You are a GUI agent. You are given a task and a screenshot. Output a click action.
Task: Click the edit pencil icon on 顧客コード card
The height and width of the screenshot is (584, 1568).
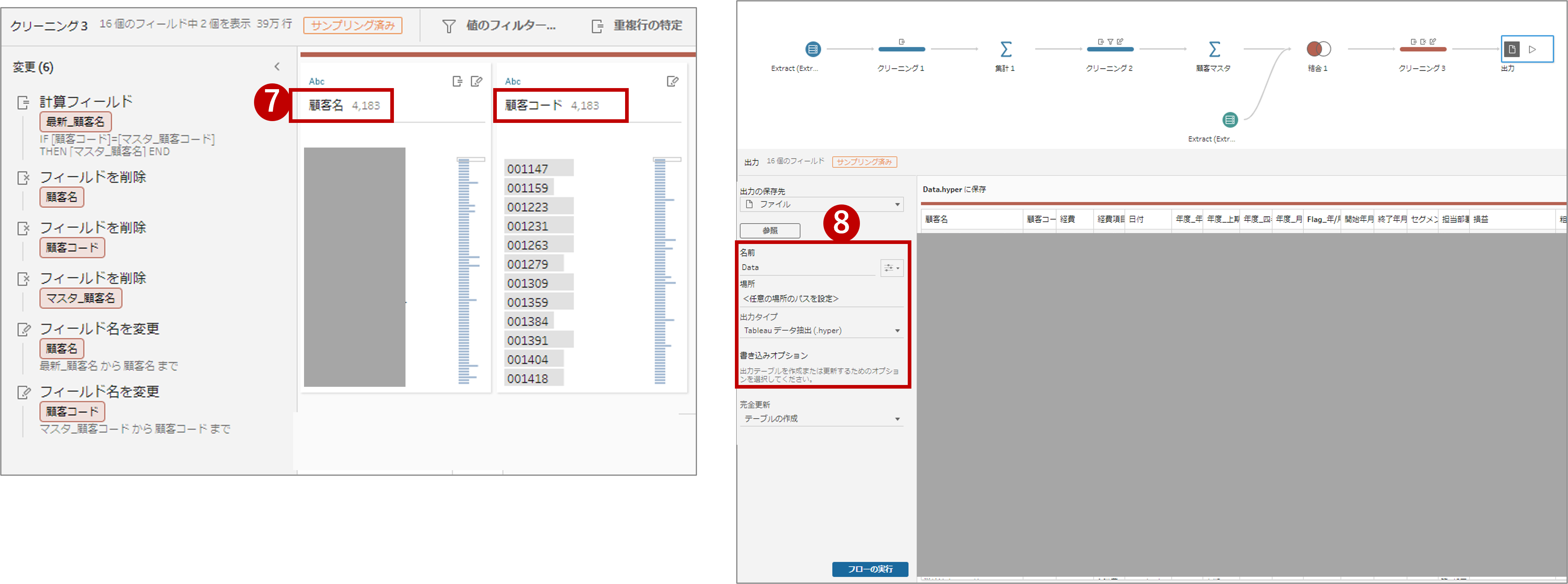click(x=673, y=81)
